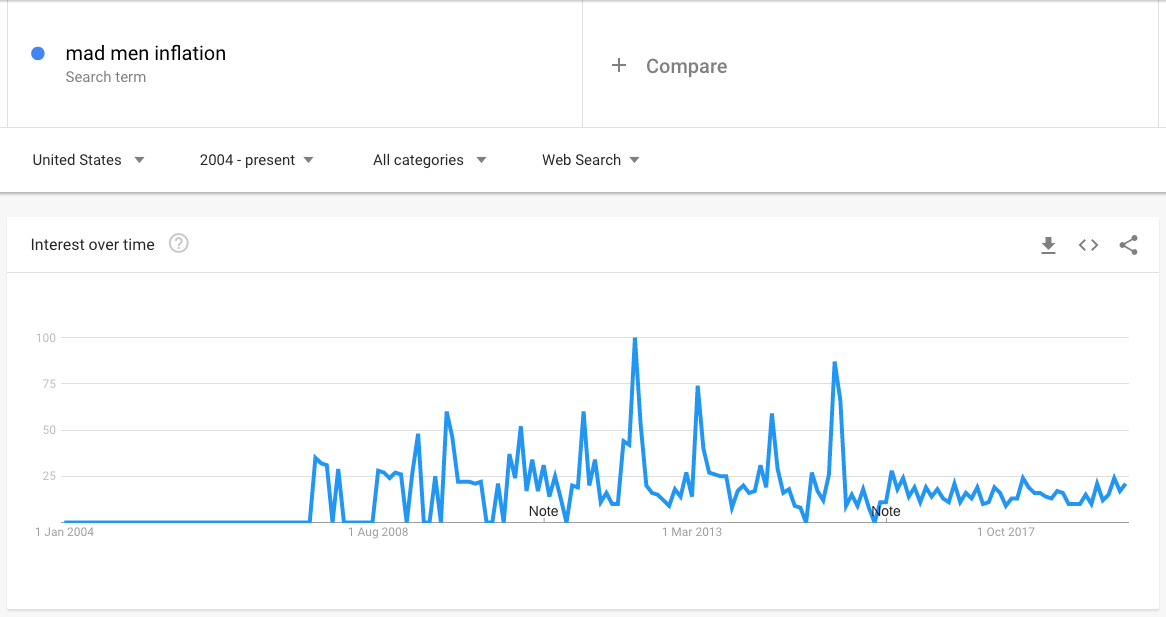1166x617 pixels.
Task: Click the plus icon beside Compare
Action: pyautogui.click(x=619, y=65)
